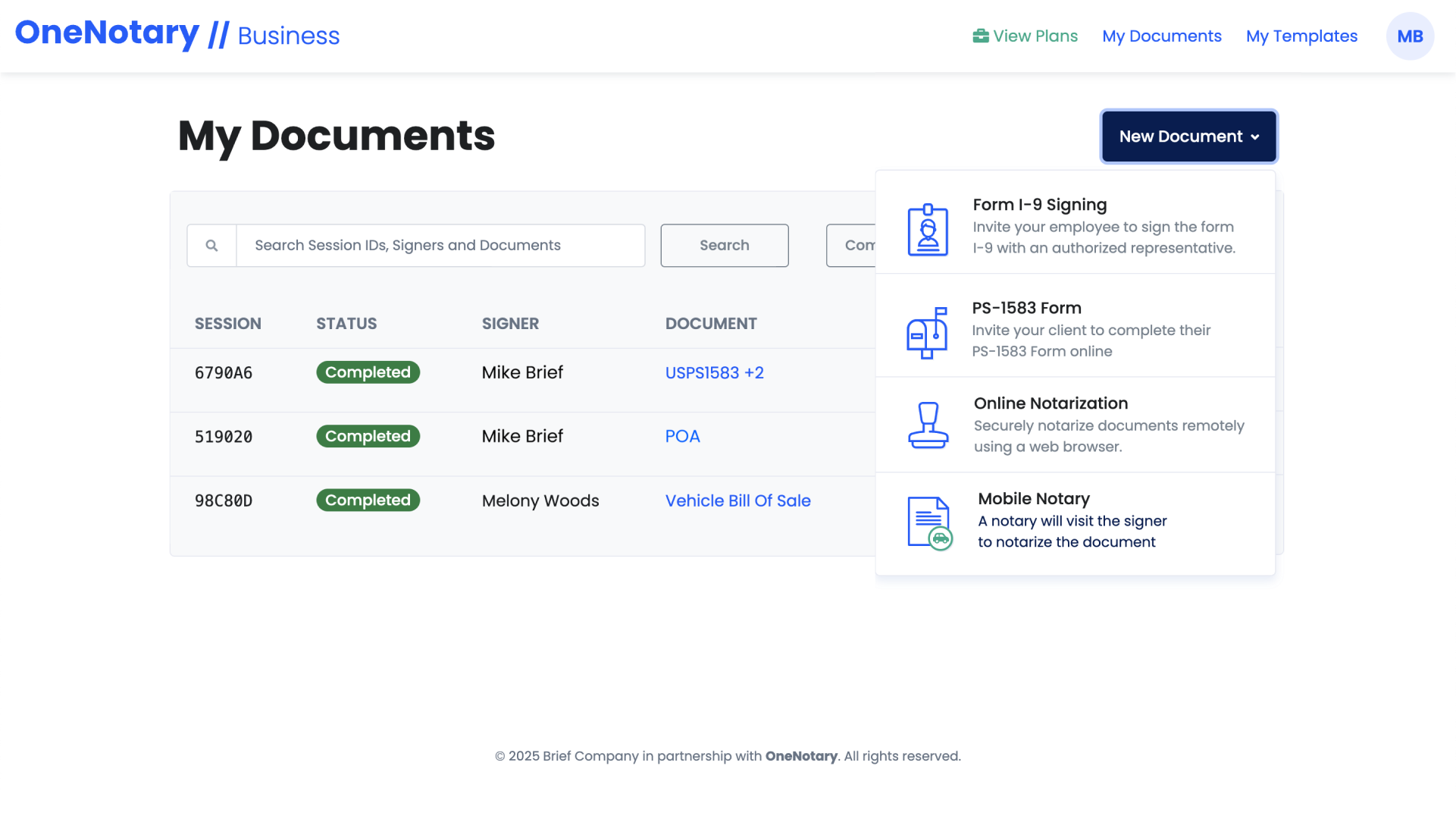This screenshot has width=1456, height=819.
Task: Open Vehicle Bill Of Sale link
Action: 737,501
